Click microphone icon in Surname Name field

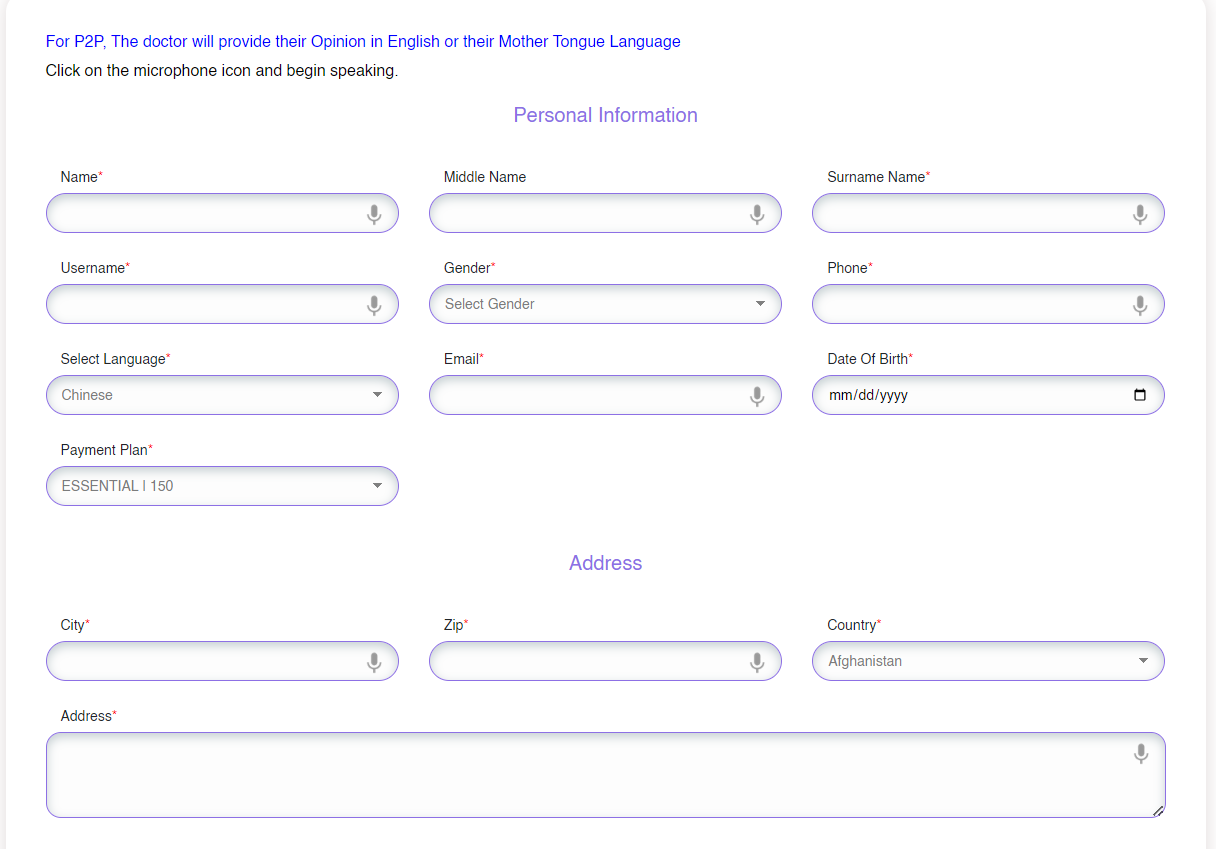click(x=1140, y=214)
